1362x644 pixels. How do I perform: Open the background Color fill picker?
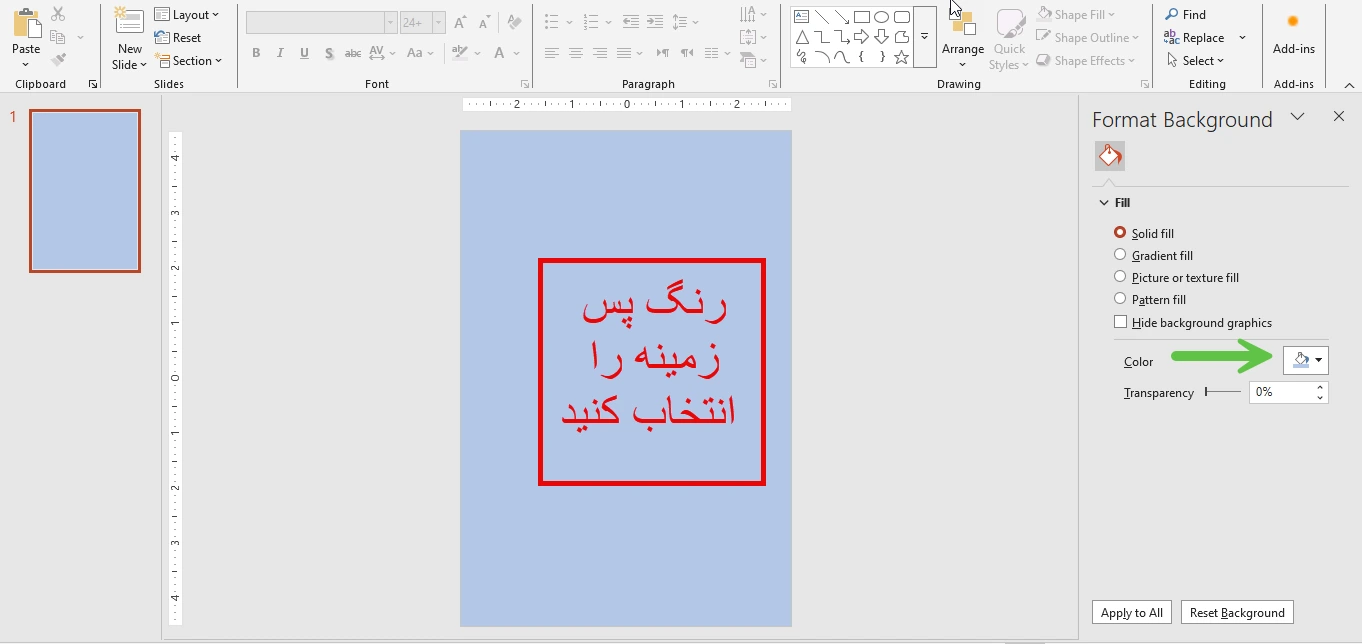1305,360
